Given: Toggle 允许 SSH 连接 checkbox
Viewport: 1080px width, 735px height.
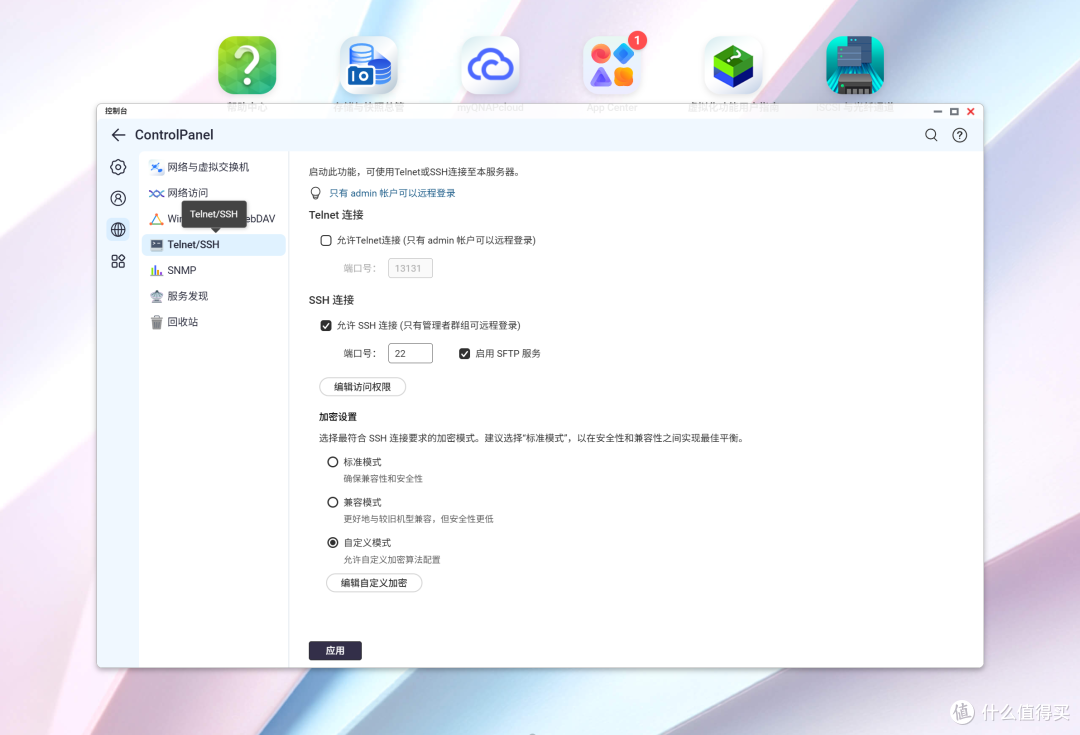Looking at the screenshot, I should pos(326,325).
